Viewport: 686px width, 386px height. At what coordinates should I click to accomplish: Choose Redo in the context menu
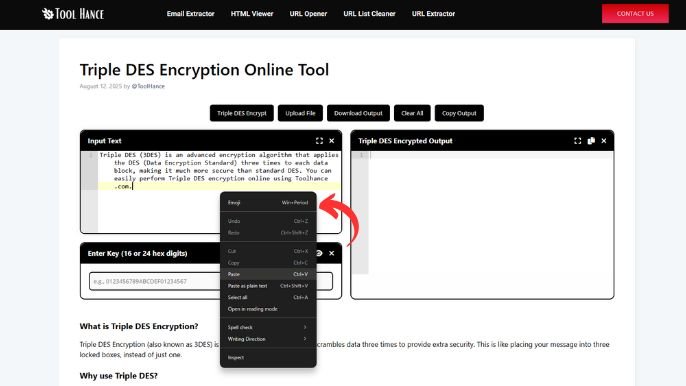point(268,233)
